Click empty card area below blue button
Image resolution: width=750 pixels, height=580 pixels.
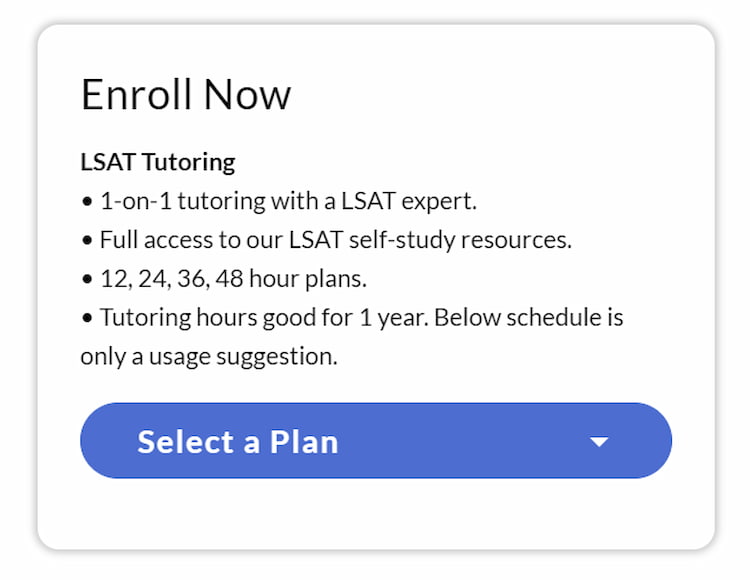pyautogui.click(x=375, y=514)
